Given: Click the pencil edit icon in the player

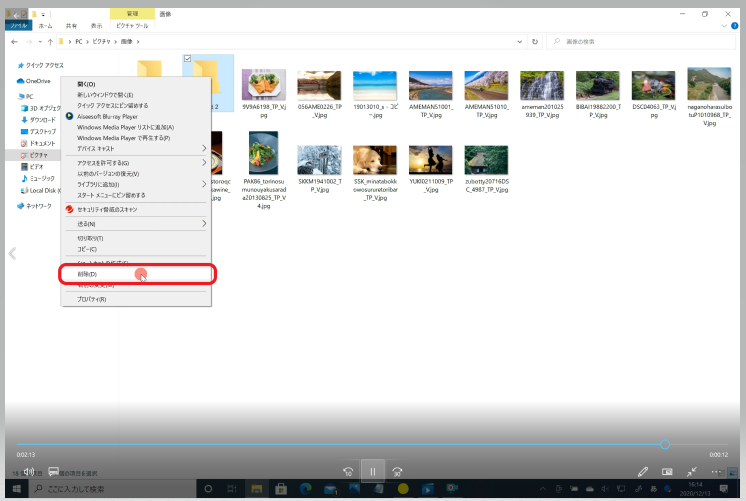Looking at the screenshot, I should click(x=644, y=471).
